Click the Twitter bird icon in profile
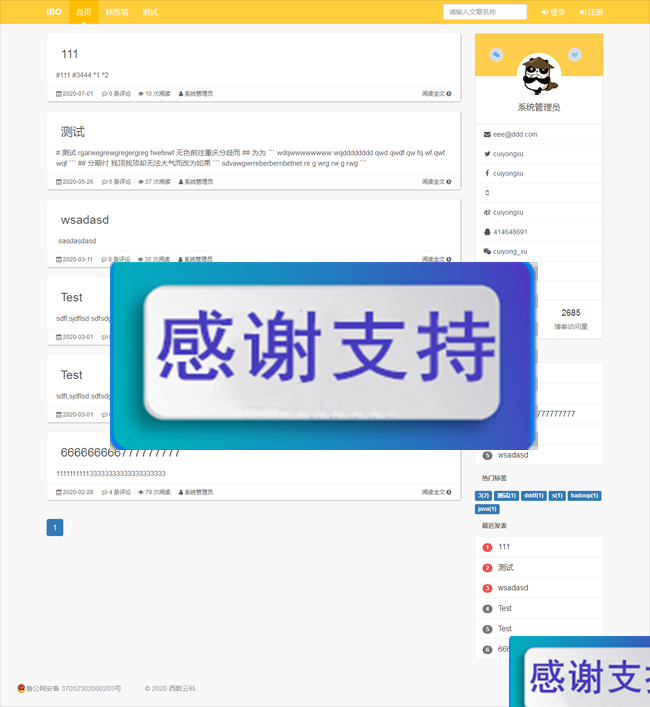This screenshot has height=707, width=650. click(x=487, y=154)
